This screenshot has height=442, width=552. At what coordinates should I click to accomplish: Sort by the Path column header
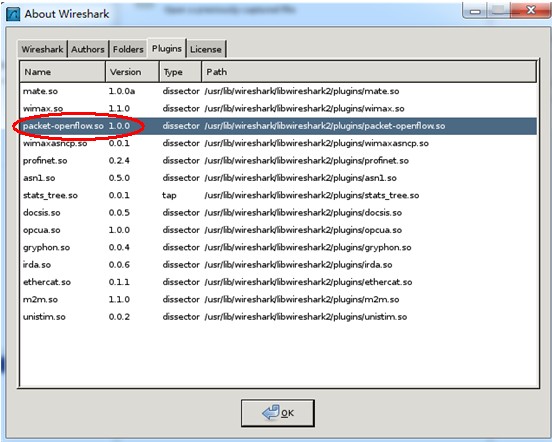point(369,72)
